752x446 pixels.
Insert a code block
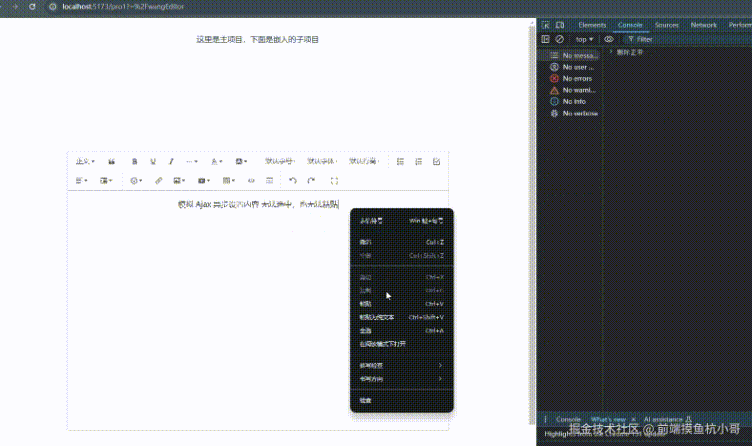(x=251, y=181)
